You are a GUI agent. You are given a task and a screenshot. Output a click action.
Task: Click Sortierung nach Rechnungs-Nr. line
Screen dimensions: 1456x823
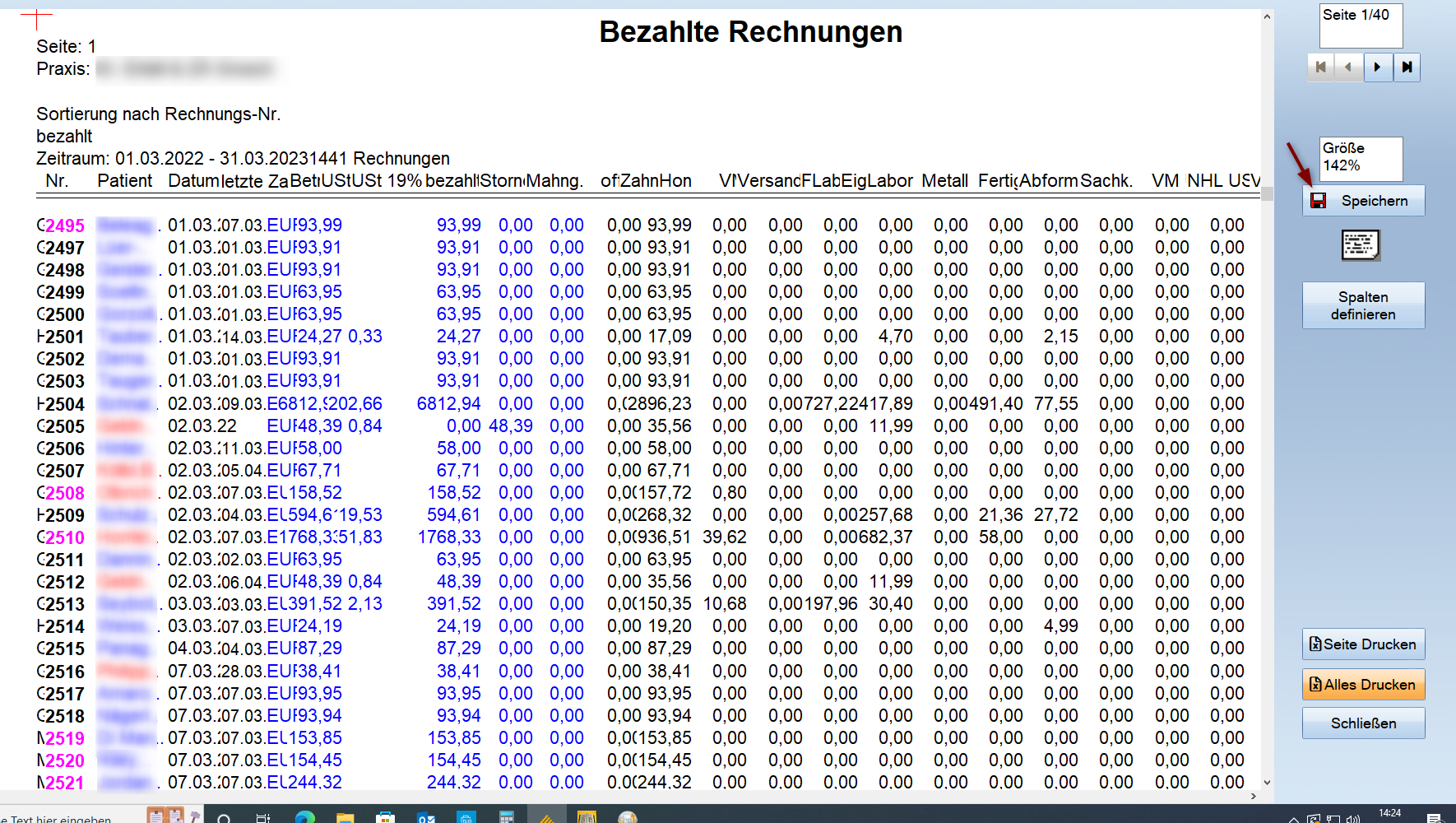[159, 114]
